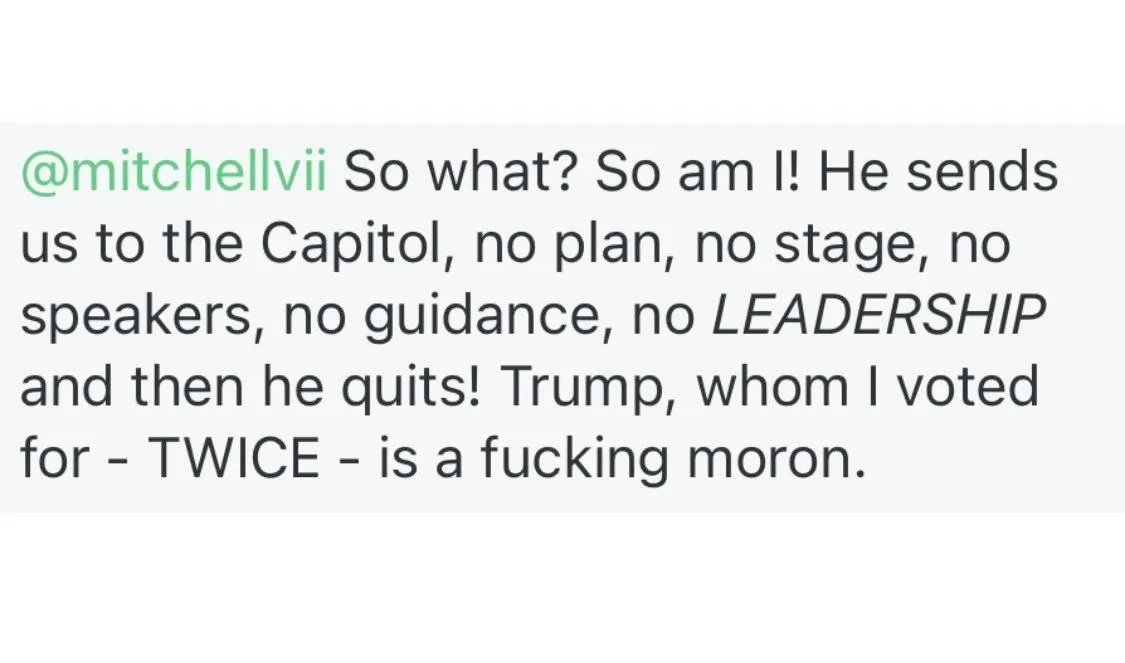Click the italic word LEADERSHIP
Viewport: 1125px width, 663px height.
(875, 316)
